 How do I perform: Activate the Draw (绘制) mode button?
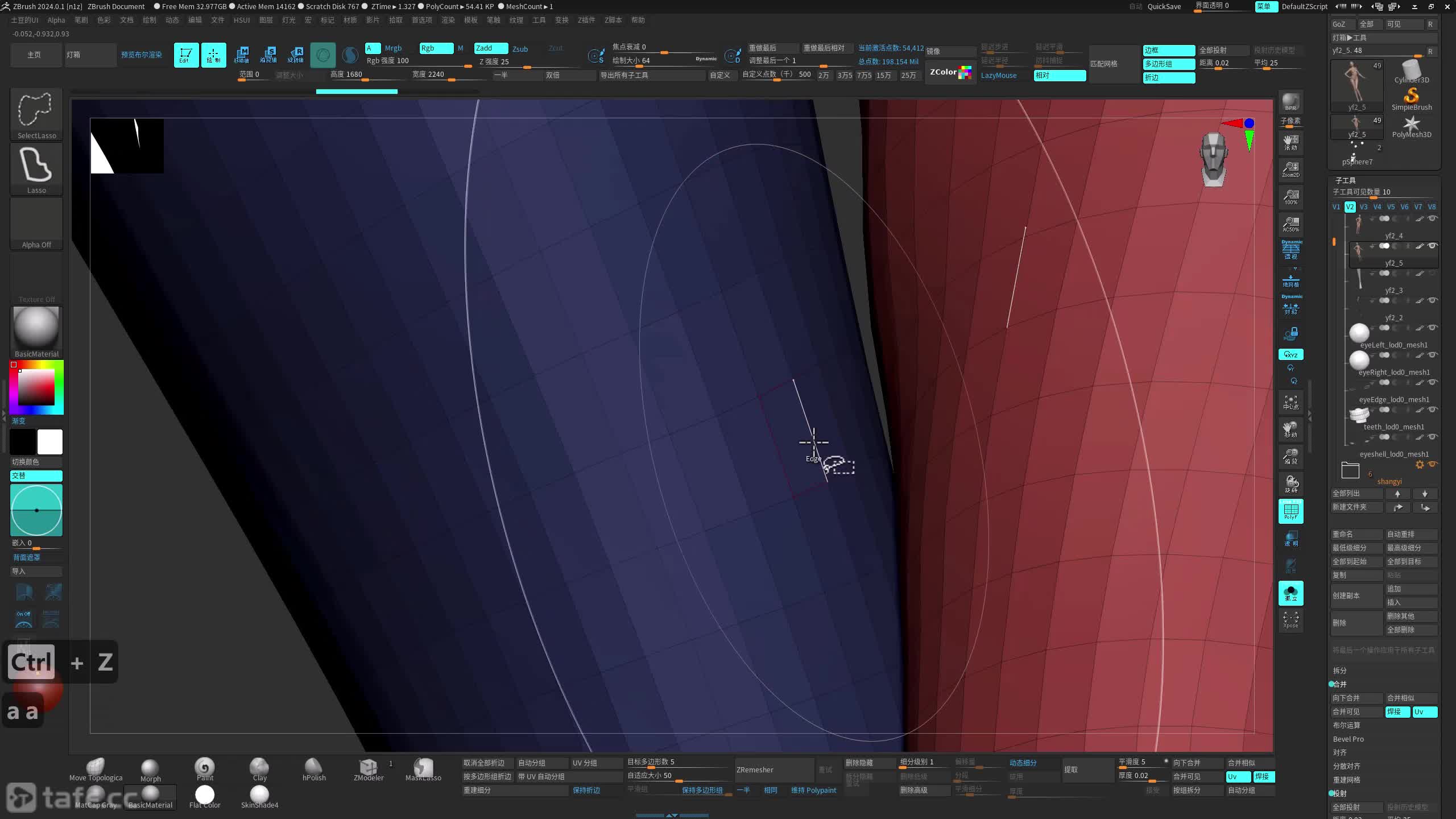pos(213,55)
